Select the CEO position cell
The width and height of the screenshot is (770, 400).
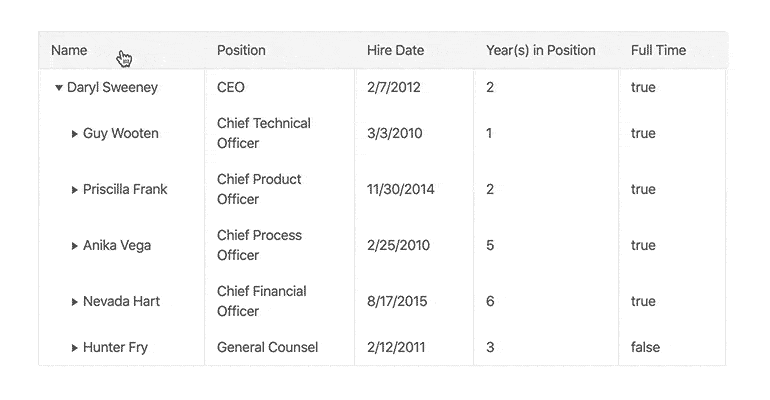[279, 87]
